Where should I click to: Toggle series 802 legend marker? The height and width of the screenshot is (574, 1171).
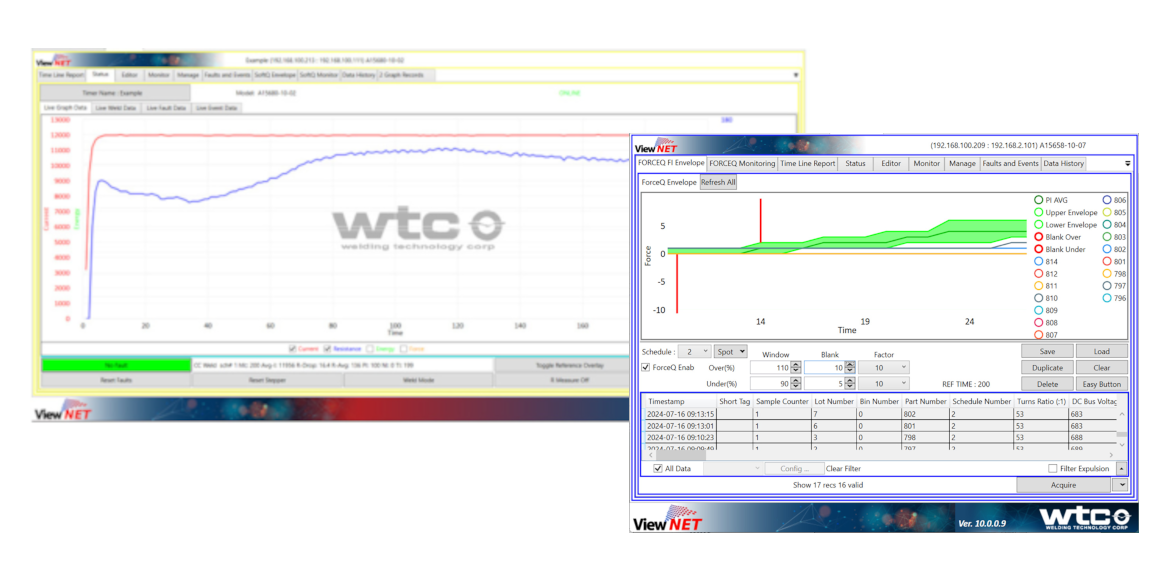click(x=1107, y=249)
